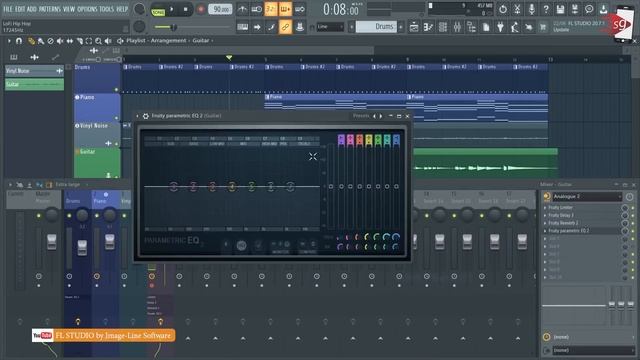The height and width of the screenshot is (360, 640).
Task: Select the playlist mute tool
Action: tap(60, 41)
